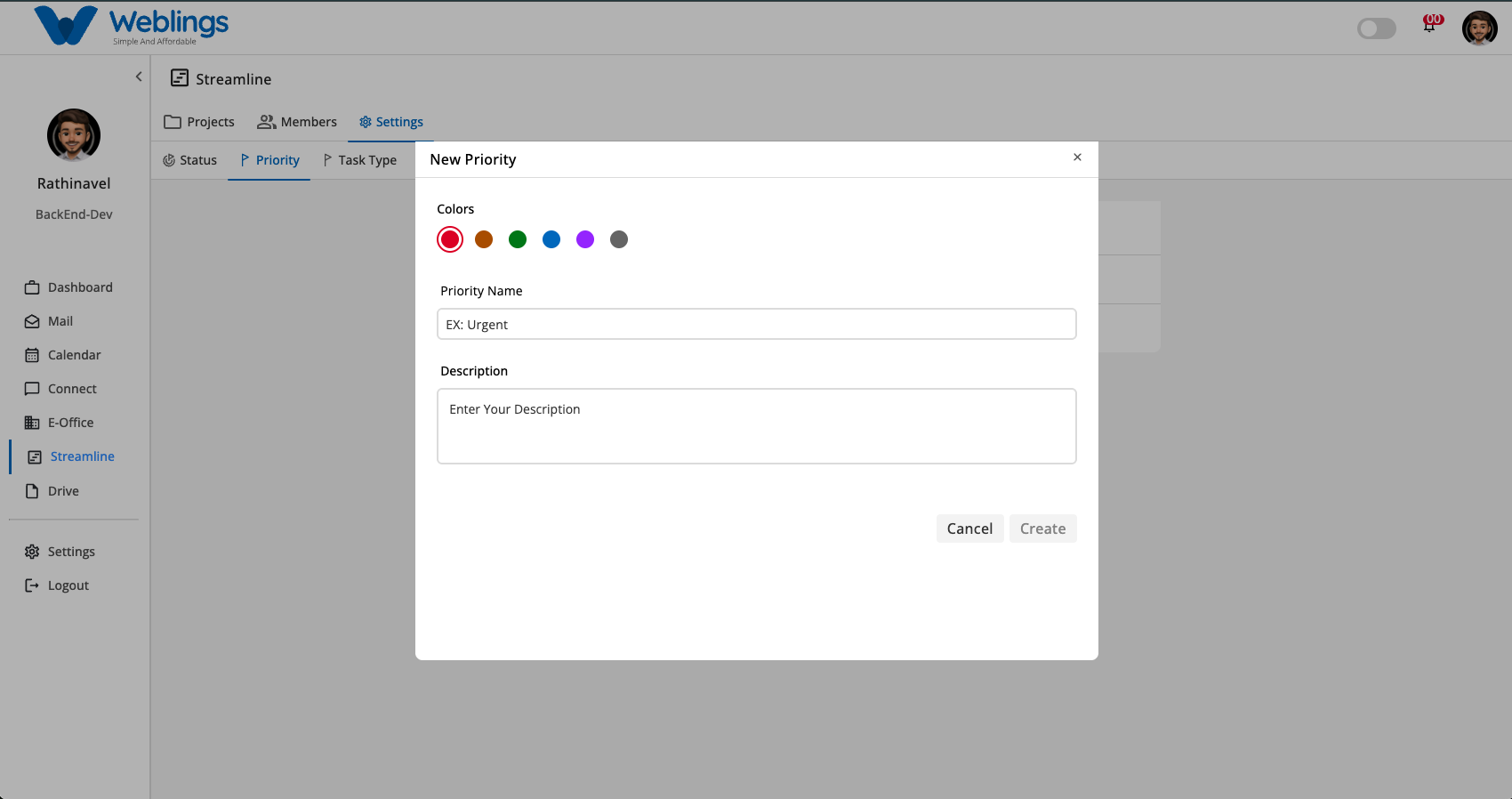The image size is (1512, 799).
Task: Open Calendar in the sidebar
Action: (x=63, y=355)
